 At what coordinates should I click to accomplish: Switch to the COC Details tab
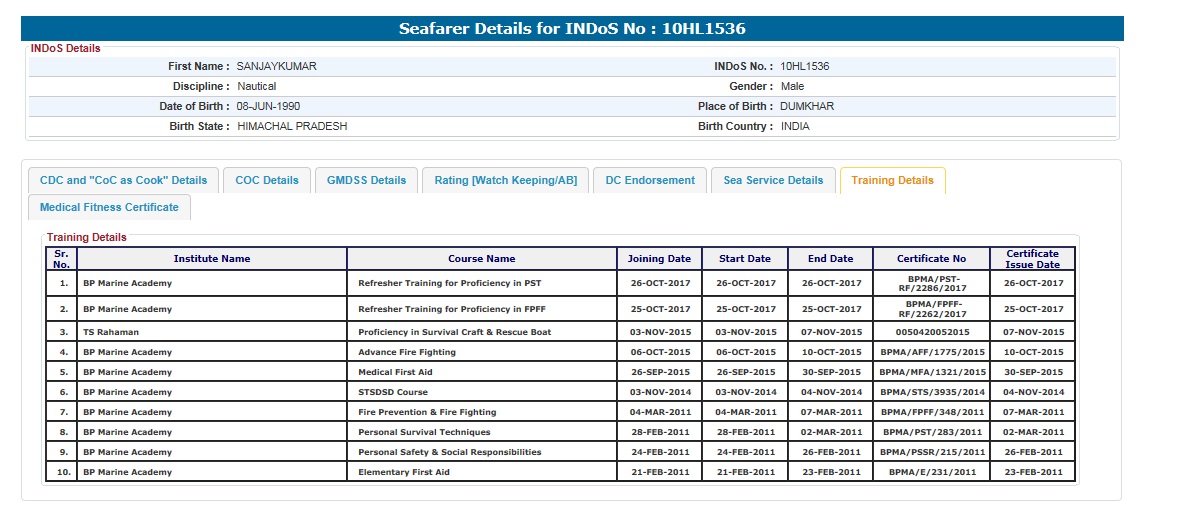267,180
